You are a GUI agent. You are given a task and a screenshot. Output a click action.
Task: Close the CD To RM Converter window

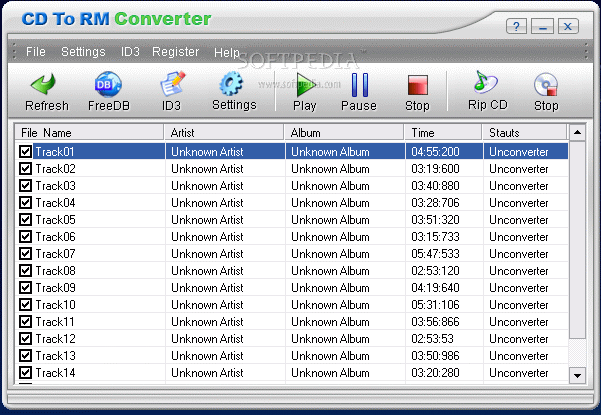coord(568,27)
